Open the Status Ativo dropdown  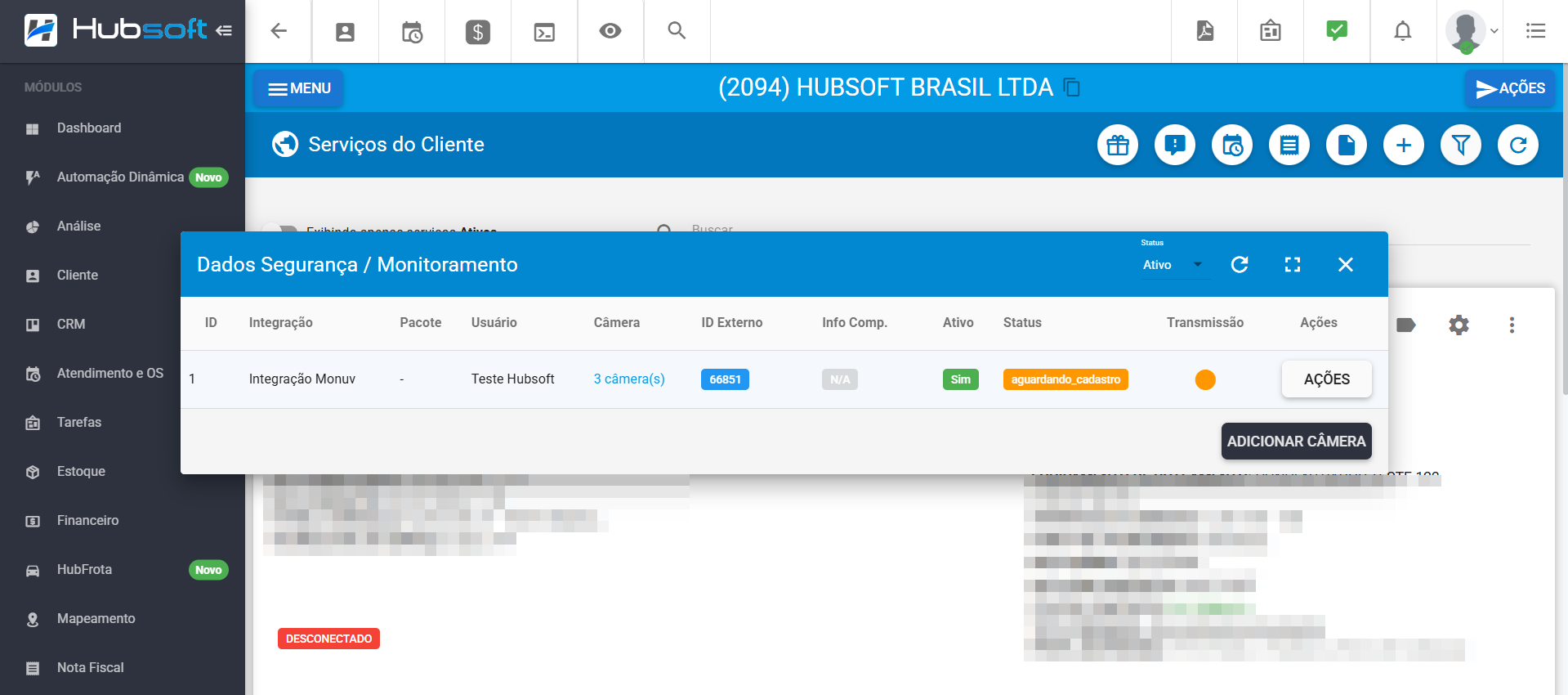coord(1173,265)
